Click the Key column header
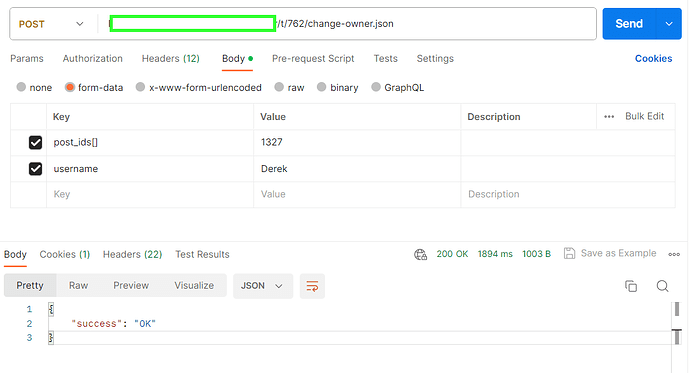The width and height of the screenshot is (690, 373). (x=61, y=117)
